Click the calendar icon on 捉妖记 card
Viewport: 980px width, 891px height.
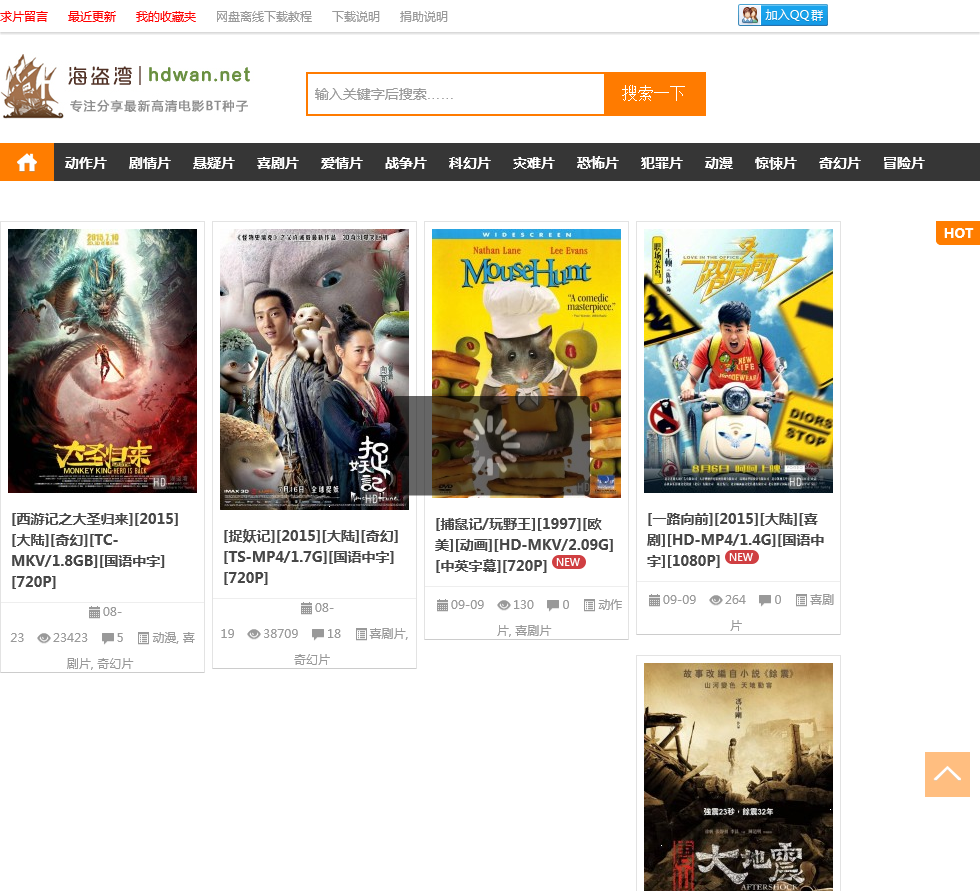point(306,608)
